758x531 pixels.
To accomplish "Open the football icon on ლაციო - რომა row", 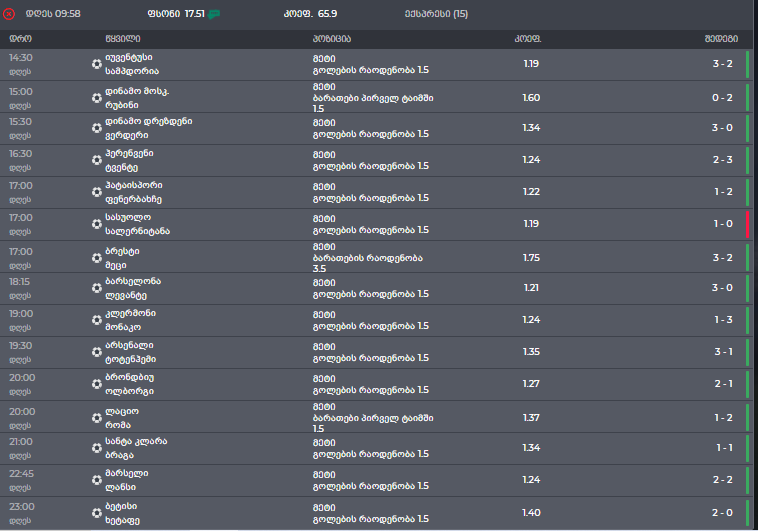I will pos(96,416).
